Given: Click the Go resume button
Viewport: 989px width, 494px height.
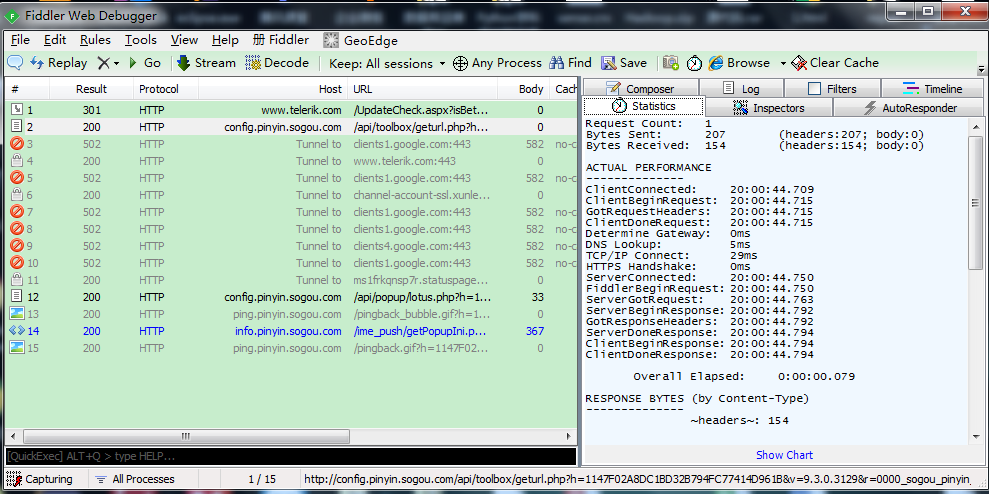Looking at the screenshot, I should click(145, 63).
